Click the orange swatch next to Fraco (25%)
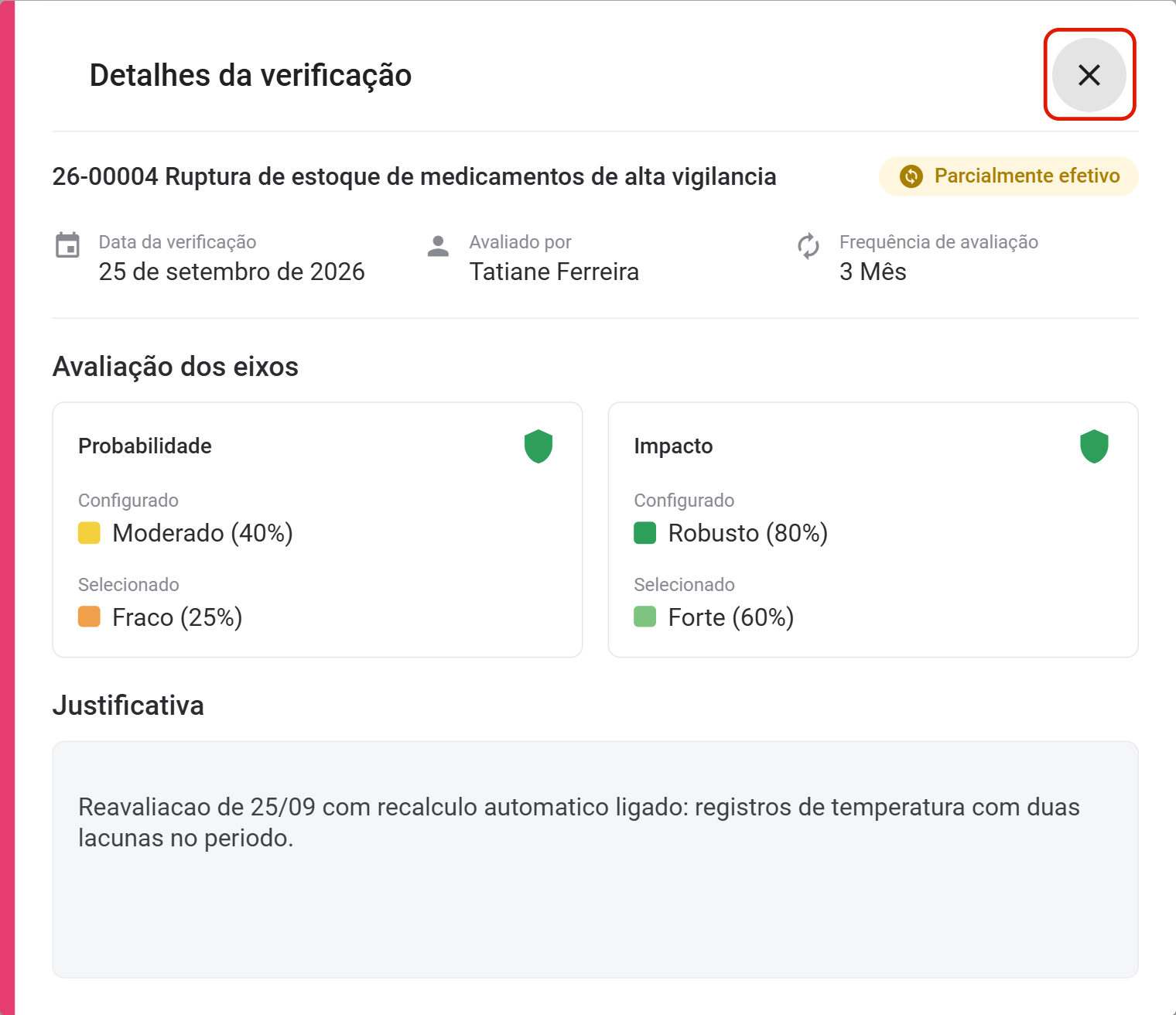 click(89, 617)
